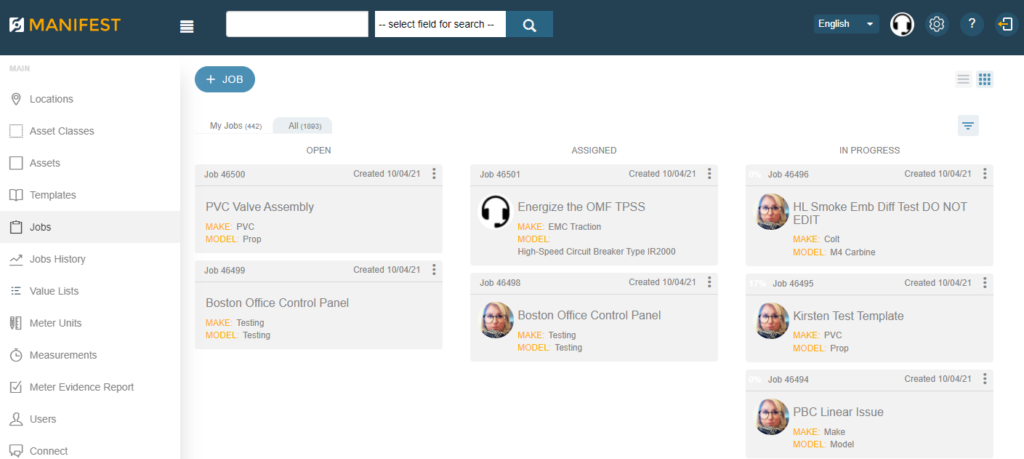
Task: Open options menu for Job 46500
Action: tap(434, 174)
